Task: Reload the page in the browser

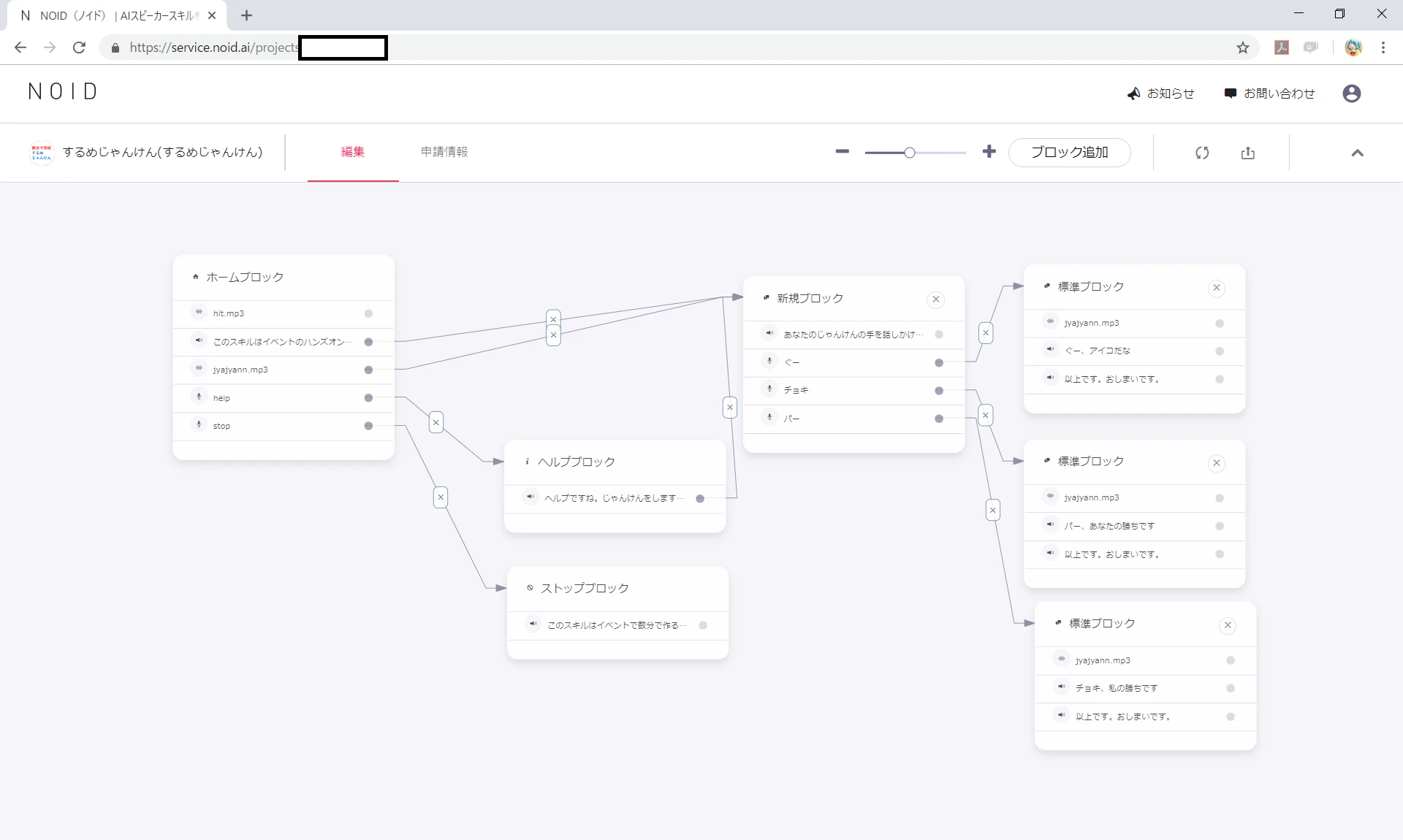Action: (79, 47)
